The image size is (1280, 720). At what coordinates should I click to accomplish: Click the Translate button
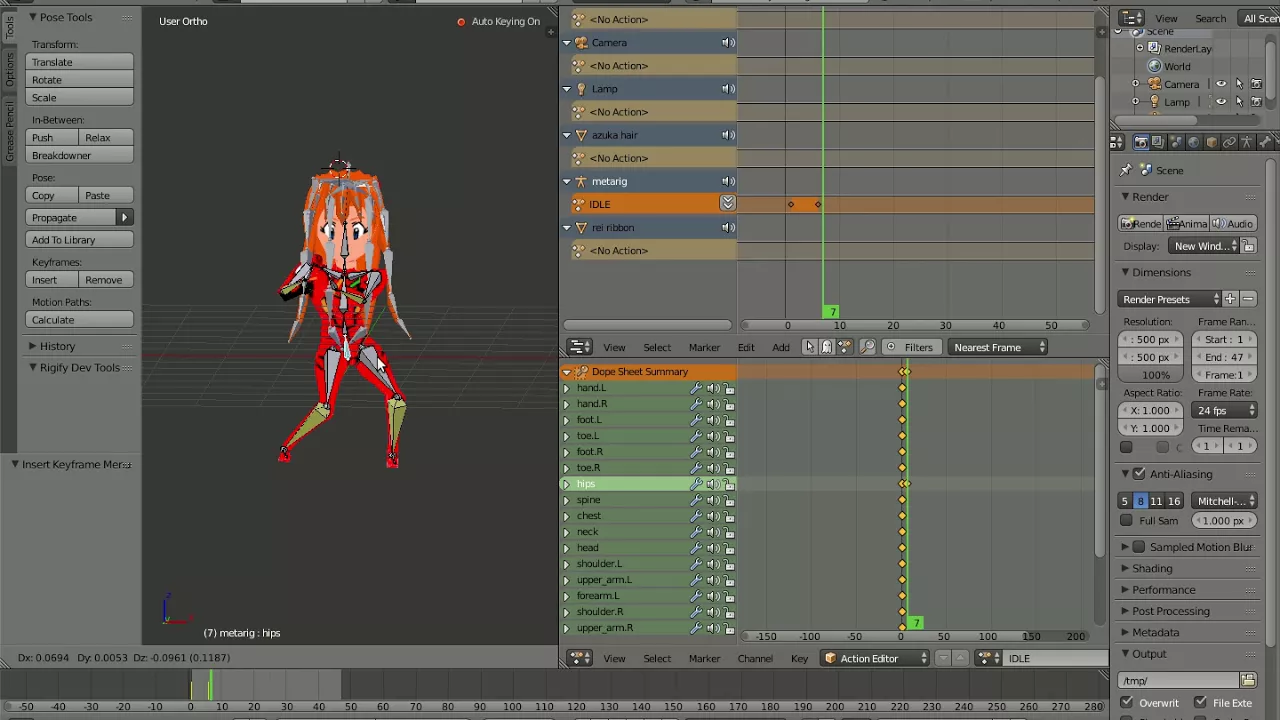click(x=80, y=62)
